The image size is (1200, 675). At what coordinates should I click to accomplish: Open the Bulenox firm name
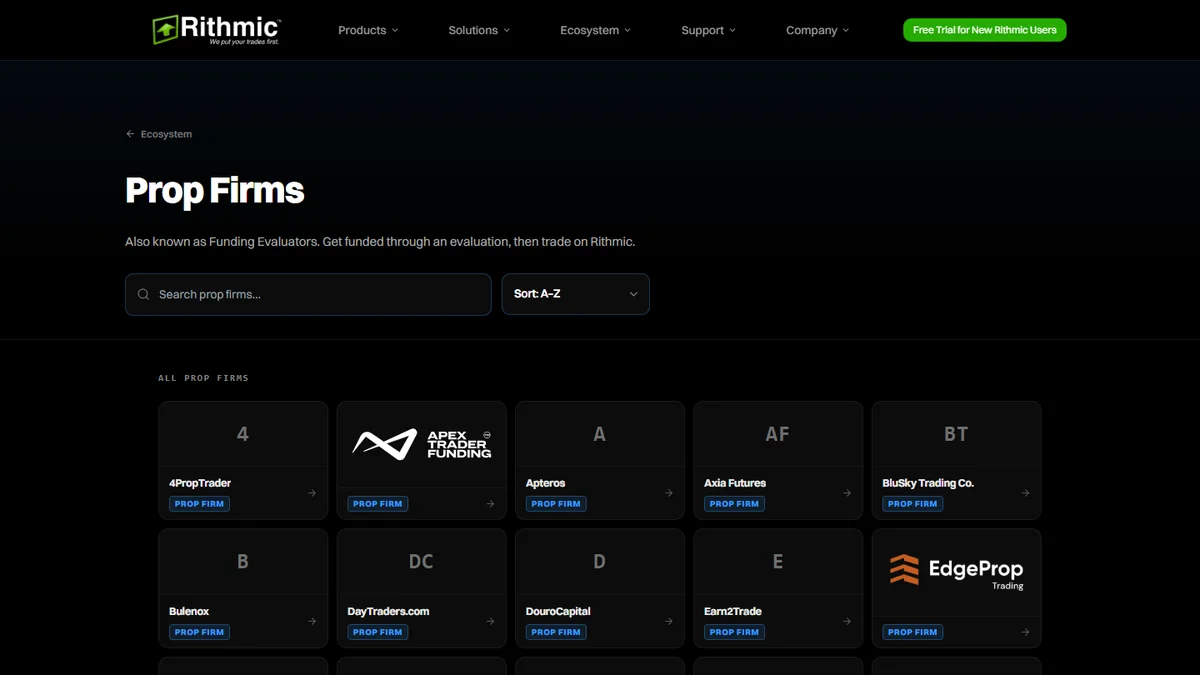(189, 611)
